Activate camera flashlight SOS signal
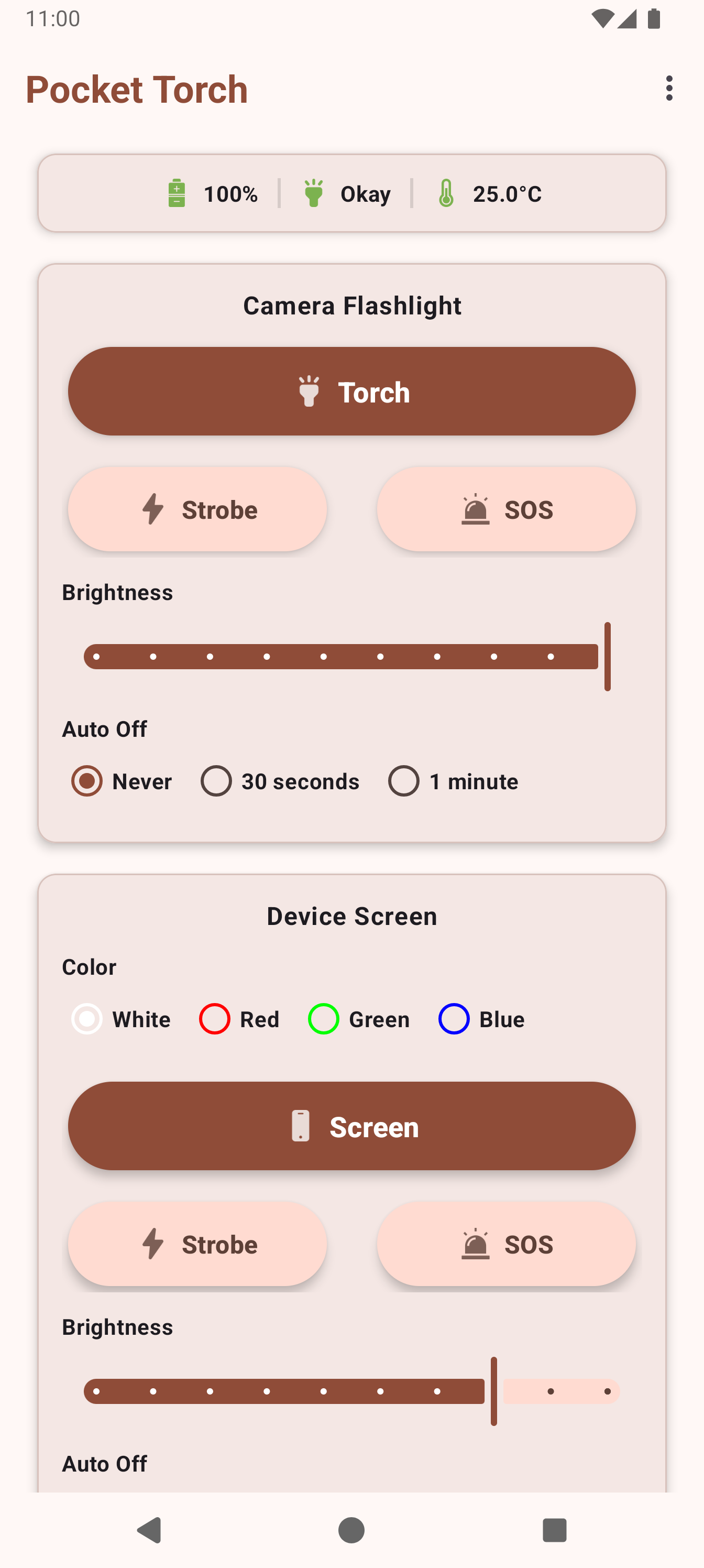The width and height of the screenshot is (704, 1568). point(506,509)
